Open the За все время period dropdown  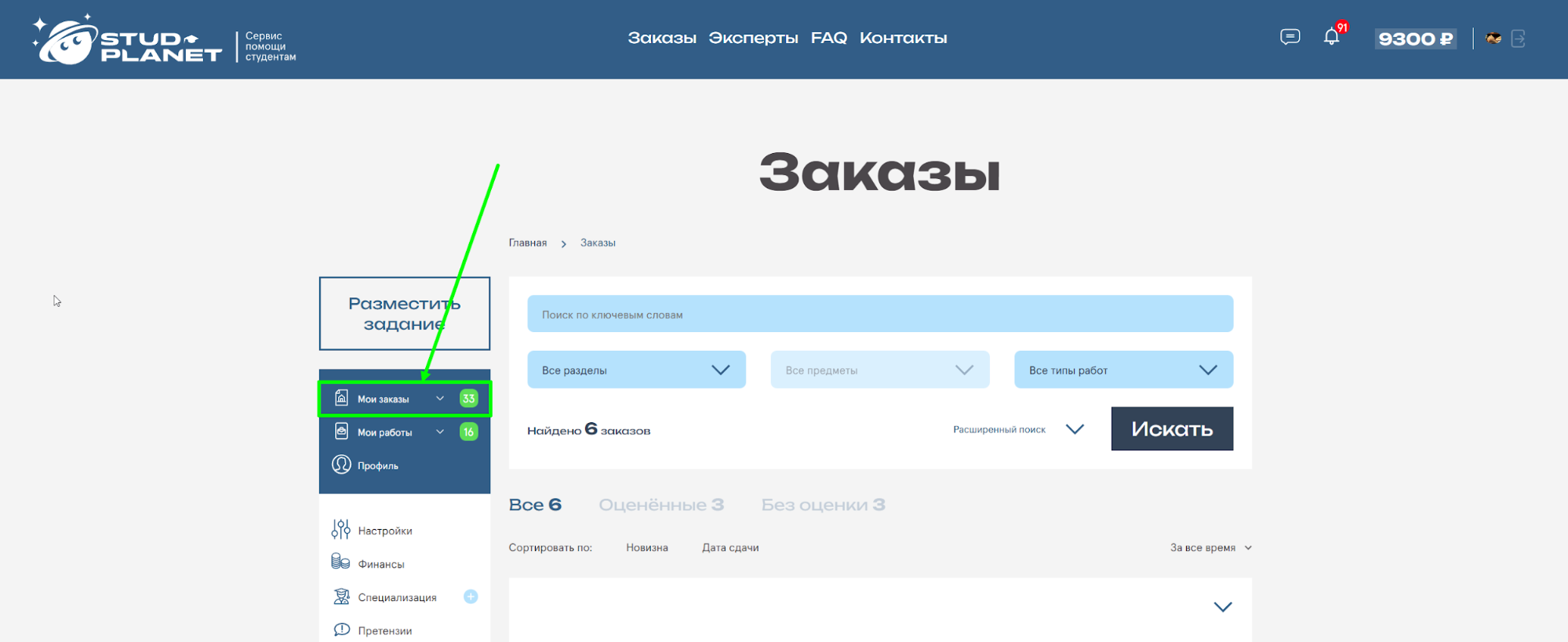pos(1210,548)
